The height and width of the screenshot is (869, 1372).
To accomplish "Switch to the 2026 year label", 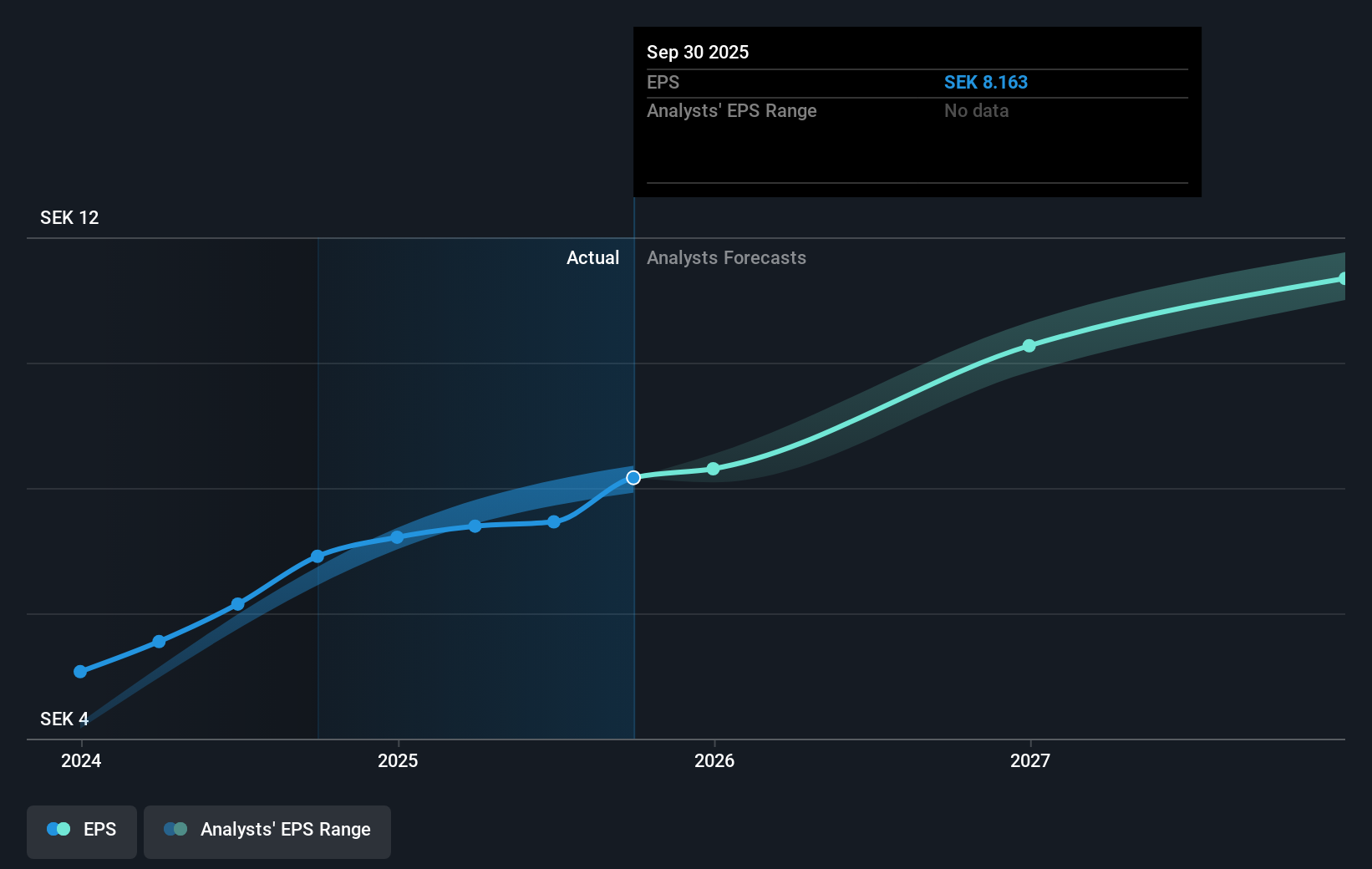I will coord(713,761).
